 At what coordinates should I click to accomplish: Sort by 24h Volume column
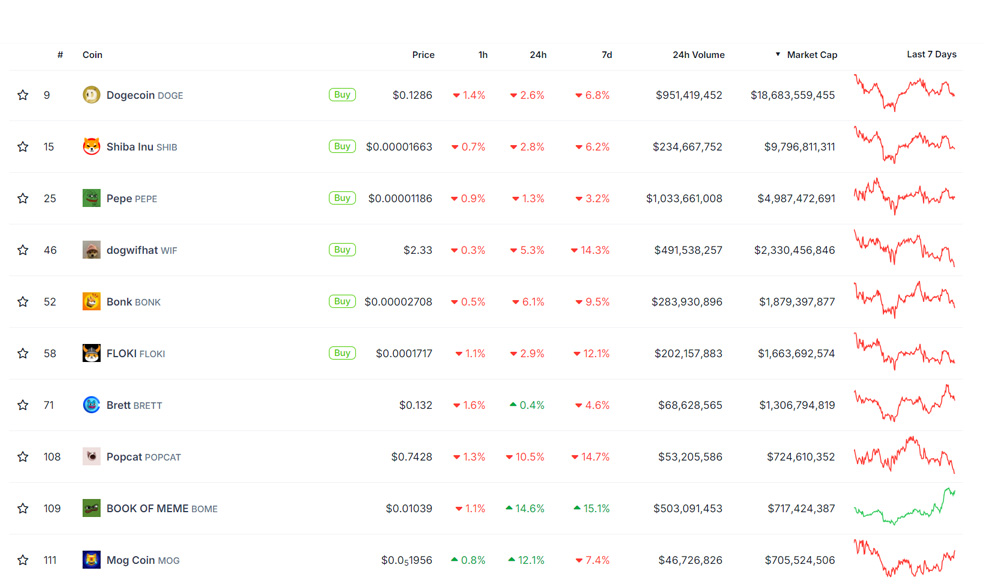point(698,55)
